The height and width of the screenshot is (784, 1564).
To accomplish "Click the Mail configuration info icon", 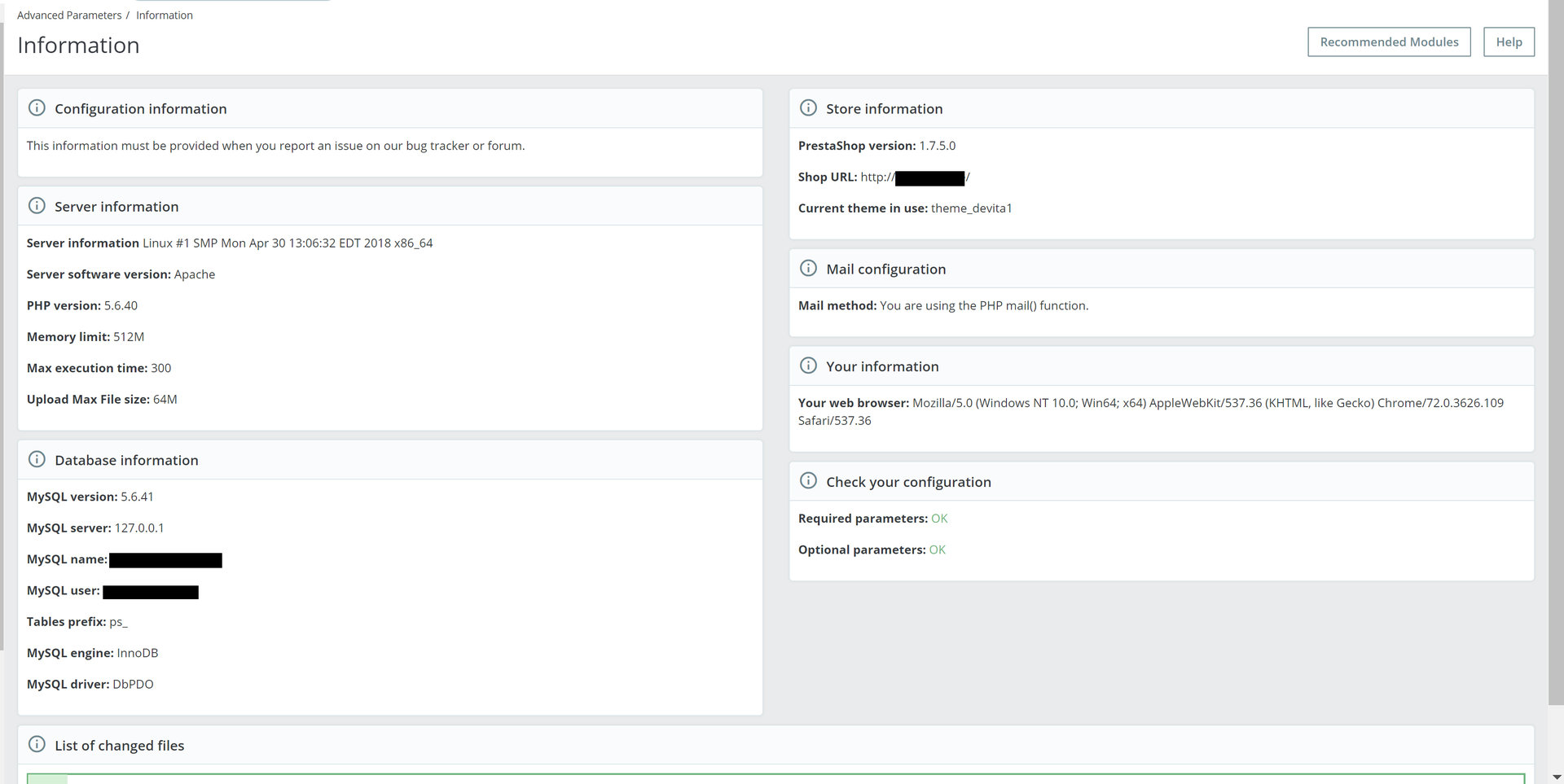I will point(808,268).
